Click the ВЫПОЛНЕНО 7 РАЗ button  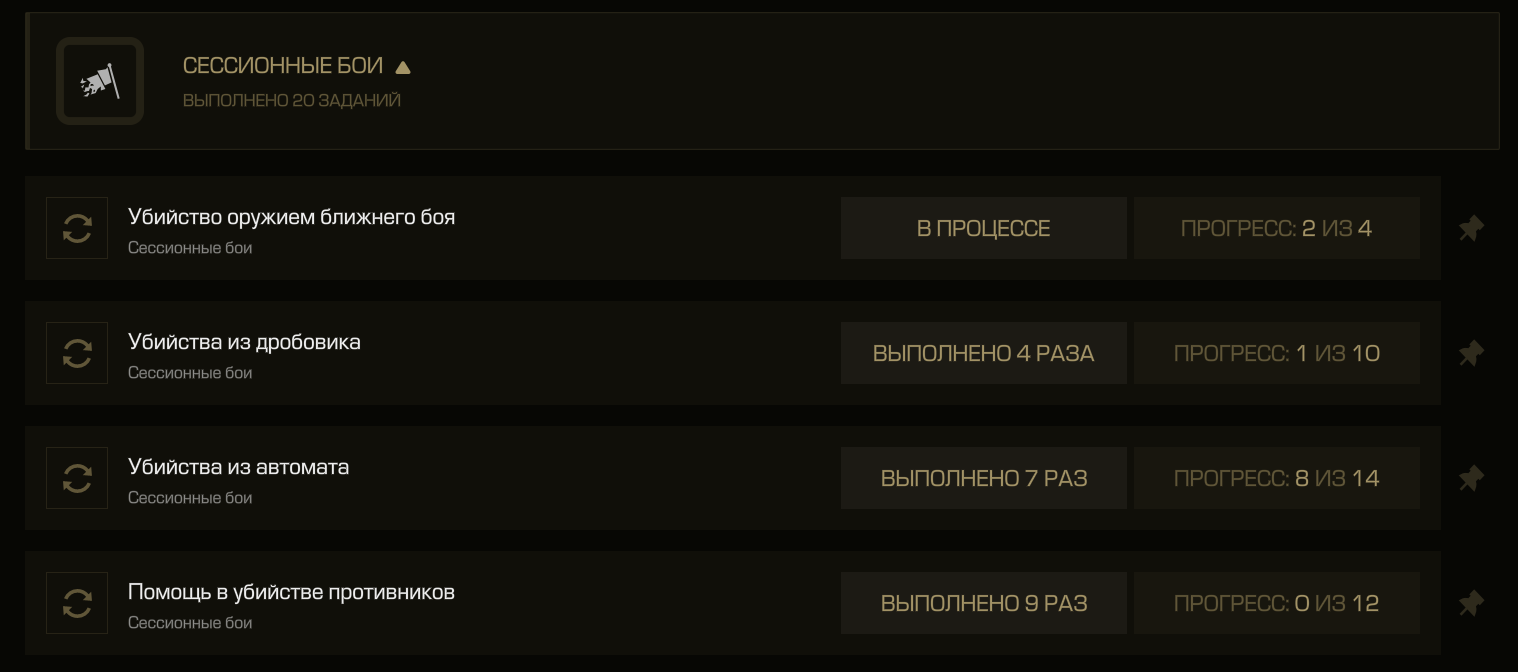point(983,478)
